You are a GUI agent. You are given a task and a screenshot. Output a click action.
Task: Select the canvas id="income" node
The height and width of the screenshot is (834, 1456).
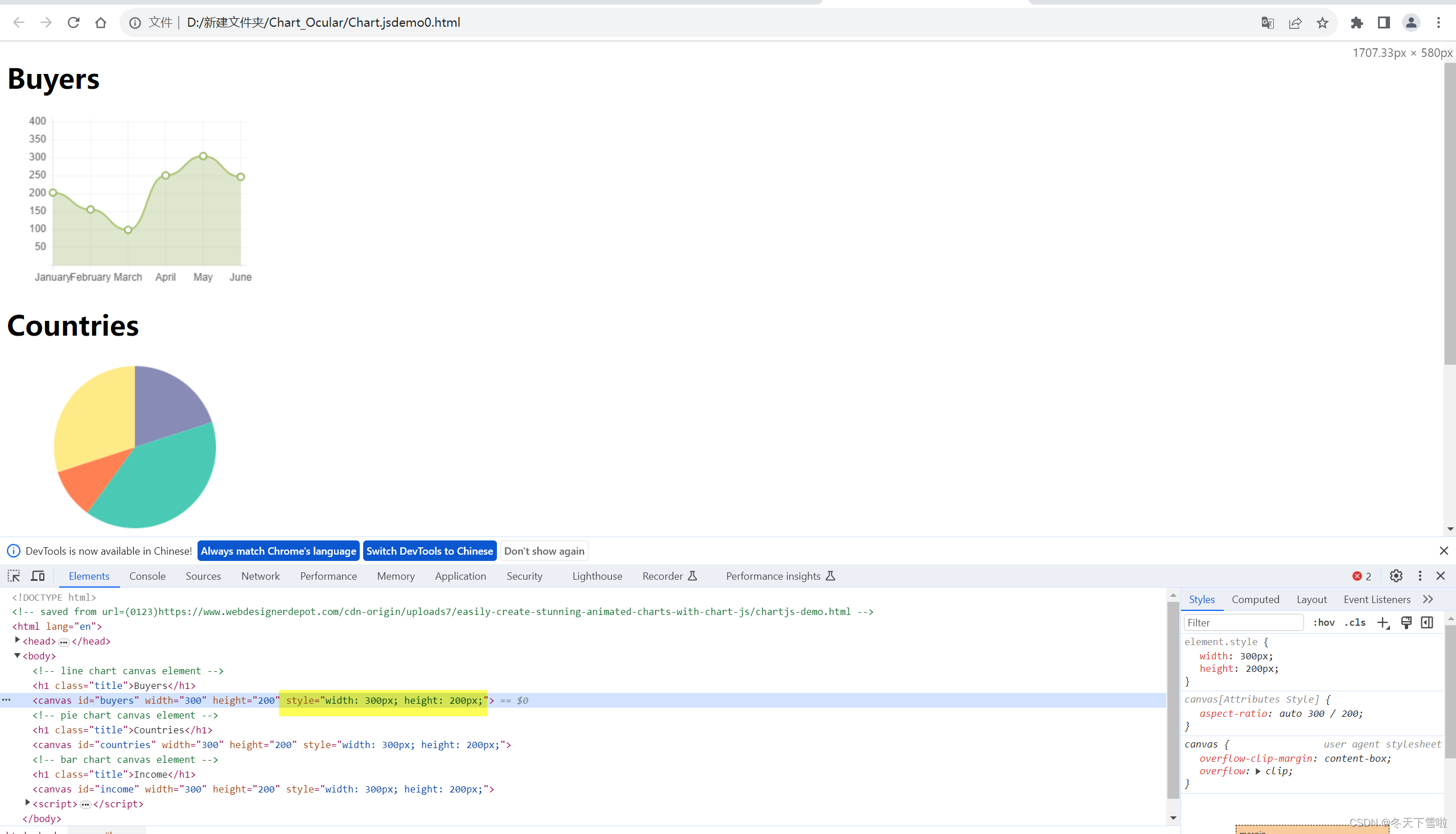point(263,788)
